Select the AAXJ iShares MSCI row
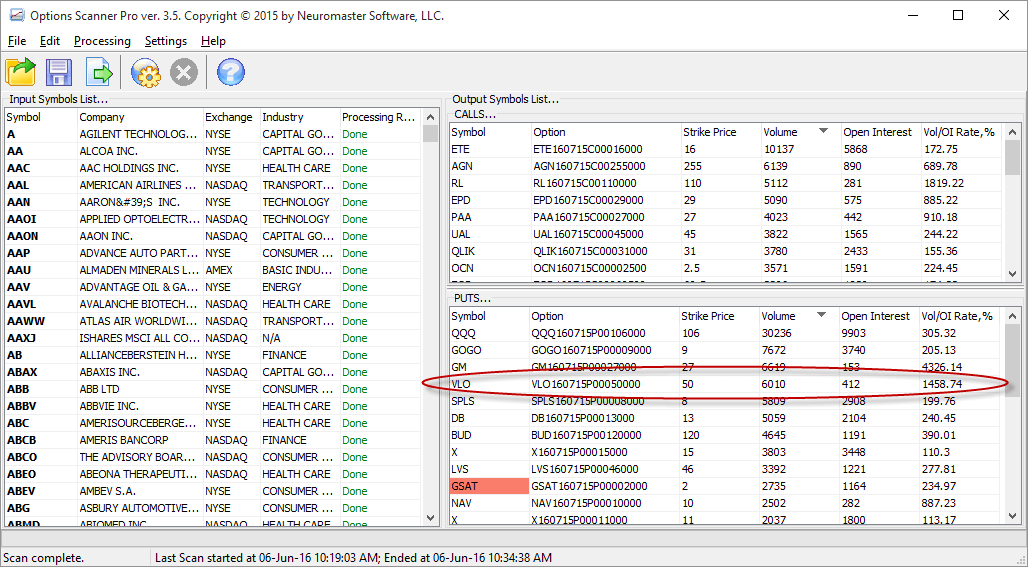1028x567 pixels. (212, 338)
